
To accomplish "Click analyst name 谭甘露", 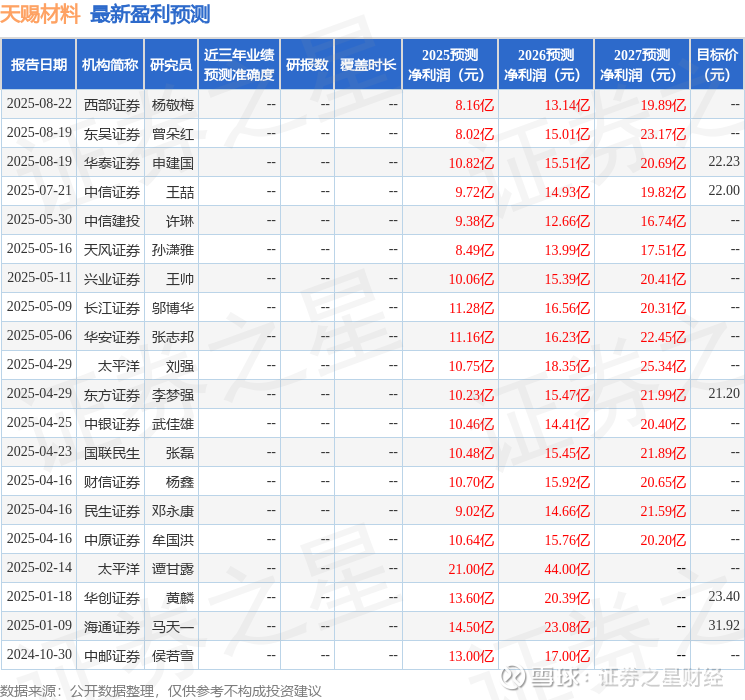I will coord(173,569).
